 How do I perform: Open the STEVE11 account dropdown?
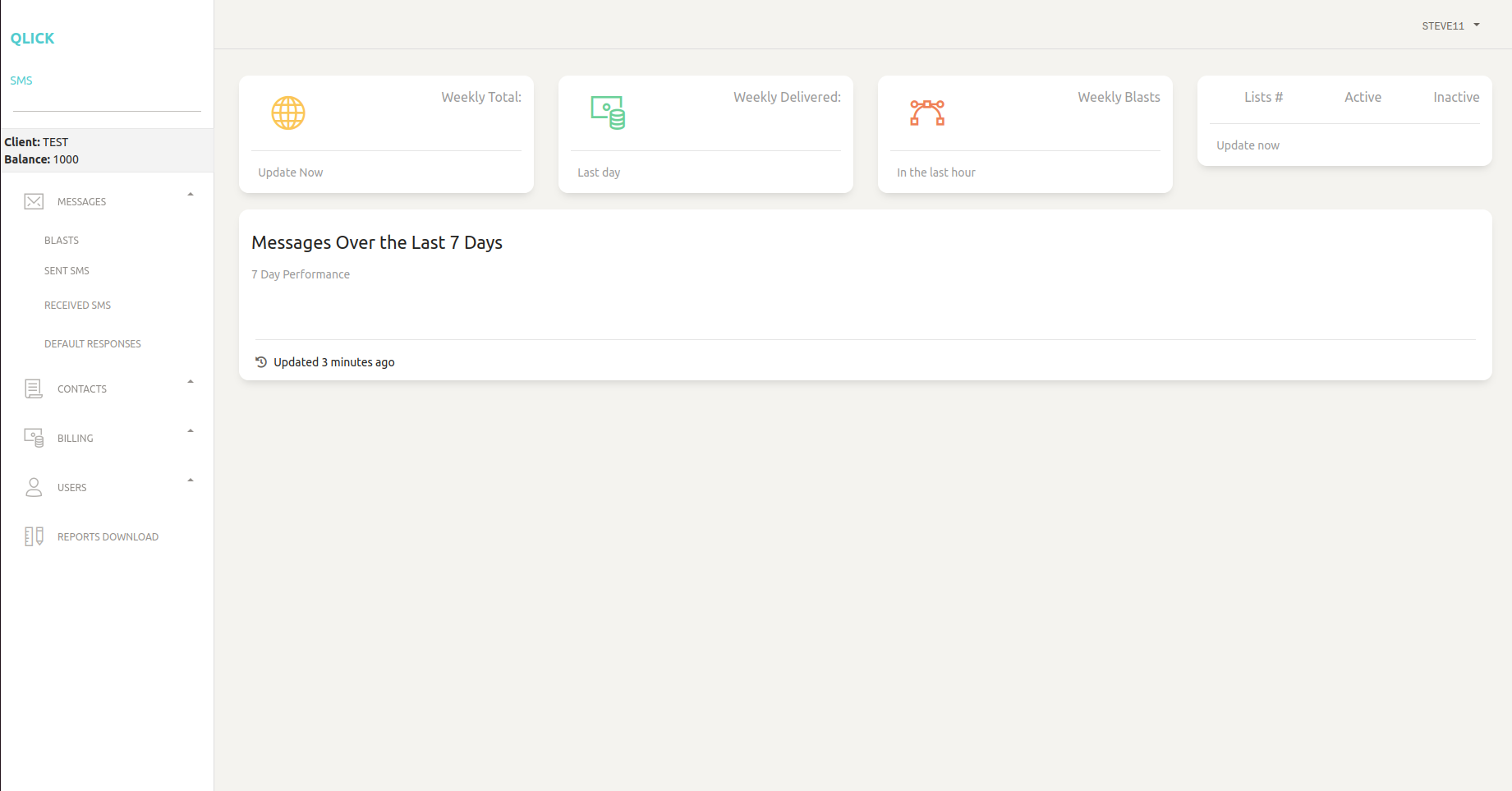[1450, 26]
